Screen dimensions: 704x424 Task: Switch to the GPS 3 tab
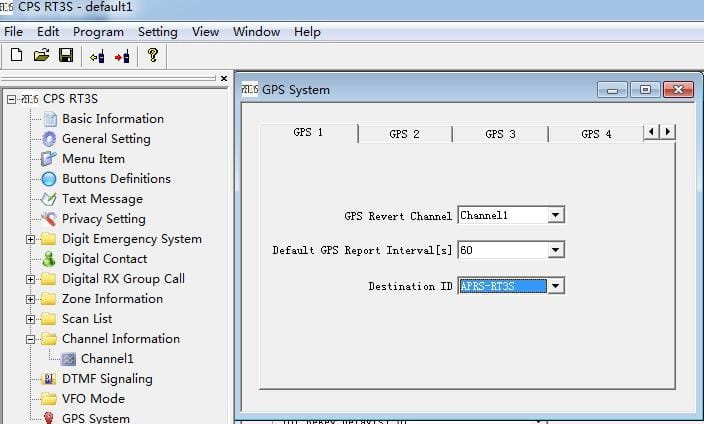click(500, 134)
